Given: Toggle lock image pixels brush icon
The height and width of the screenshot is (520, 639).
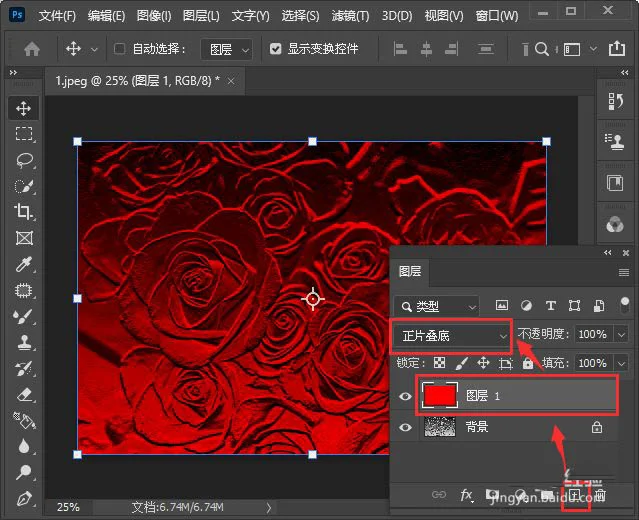Looking at the screenshot, I should click(x=461, y=363).
